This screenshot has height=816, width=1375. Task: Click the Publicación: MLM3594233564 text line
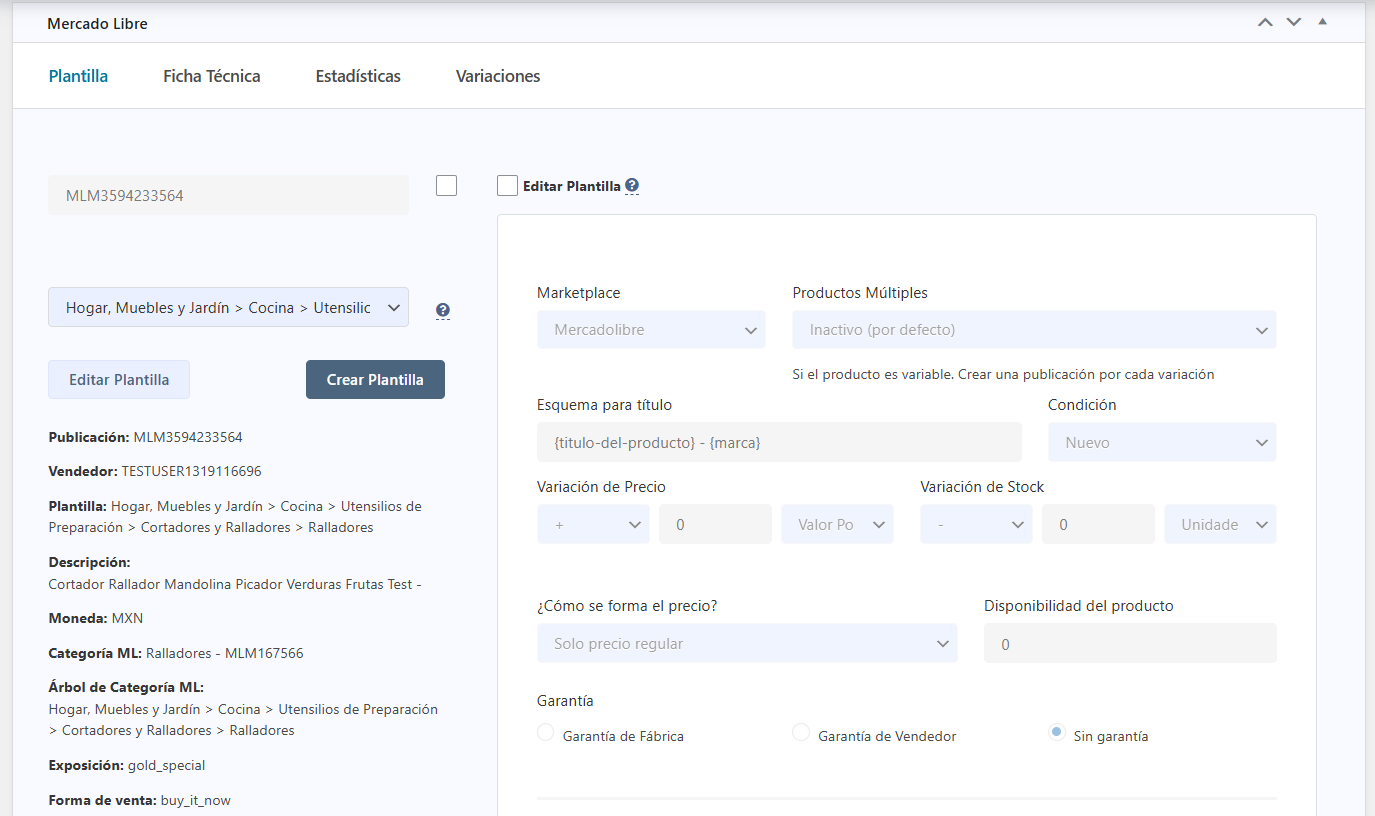pos(146,437)
